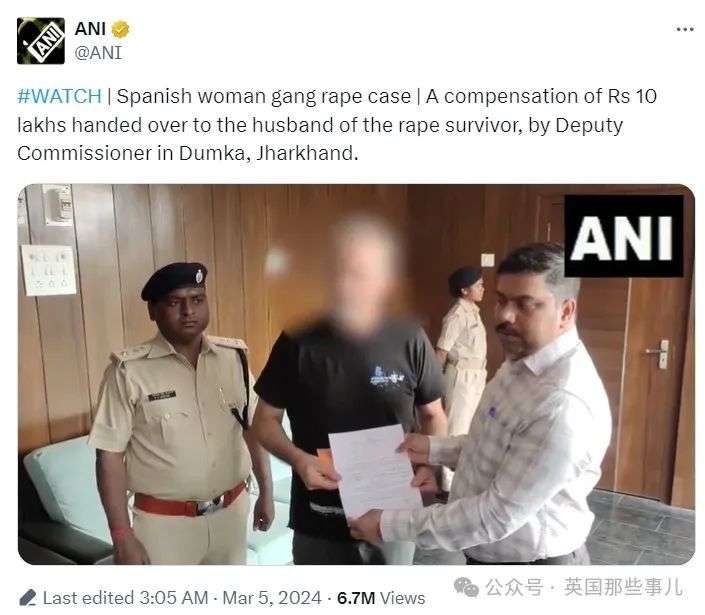
Task: Open the @ANI handle link
Action: click(x=98, y=53)
